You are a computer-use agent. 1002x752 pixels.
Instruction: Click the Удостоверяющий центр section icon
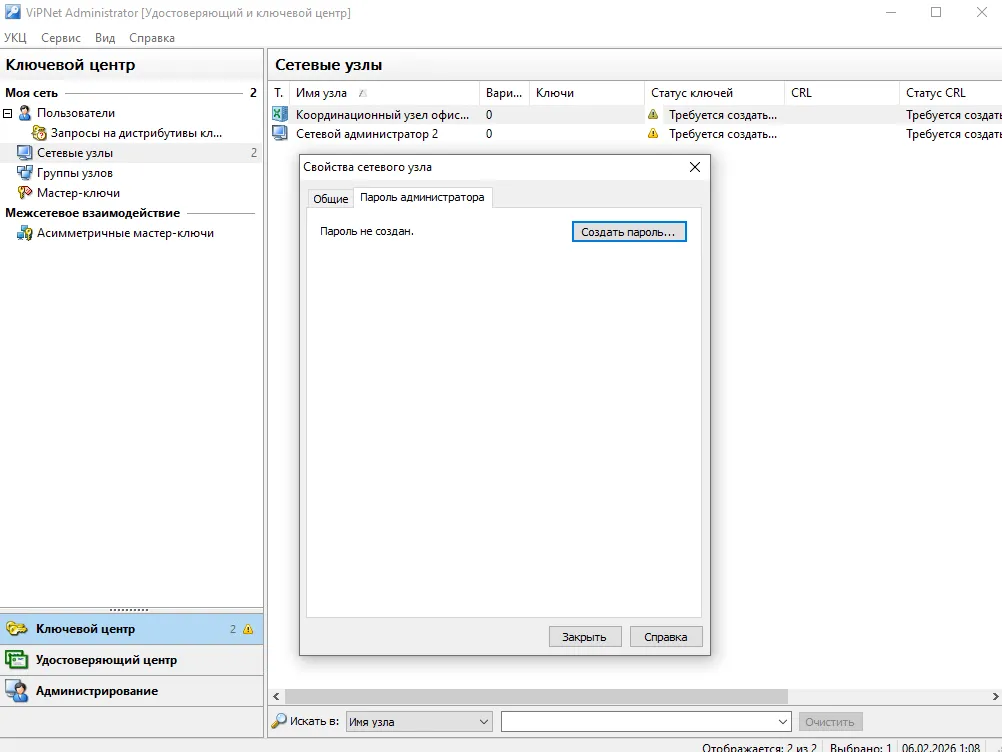17,659
